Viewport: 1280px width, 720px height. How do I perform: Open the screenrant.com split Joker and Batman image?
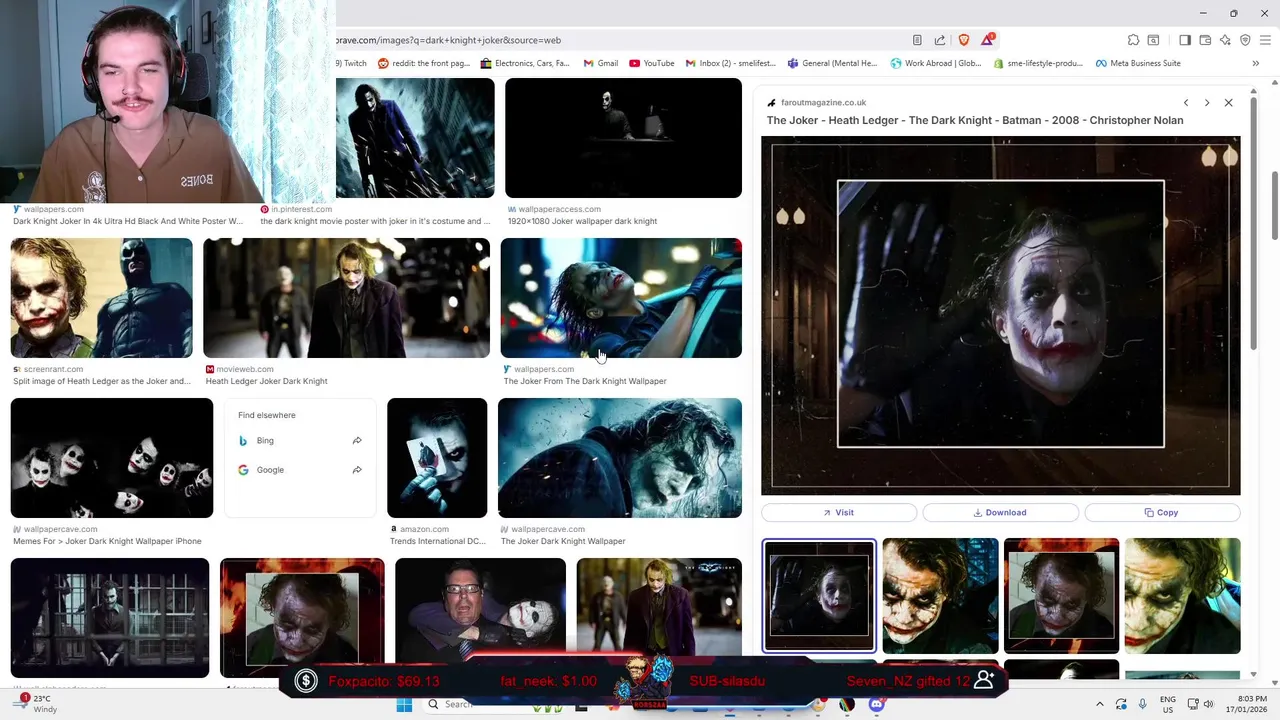pyautogui.click(x=101, y=298)
